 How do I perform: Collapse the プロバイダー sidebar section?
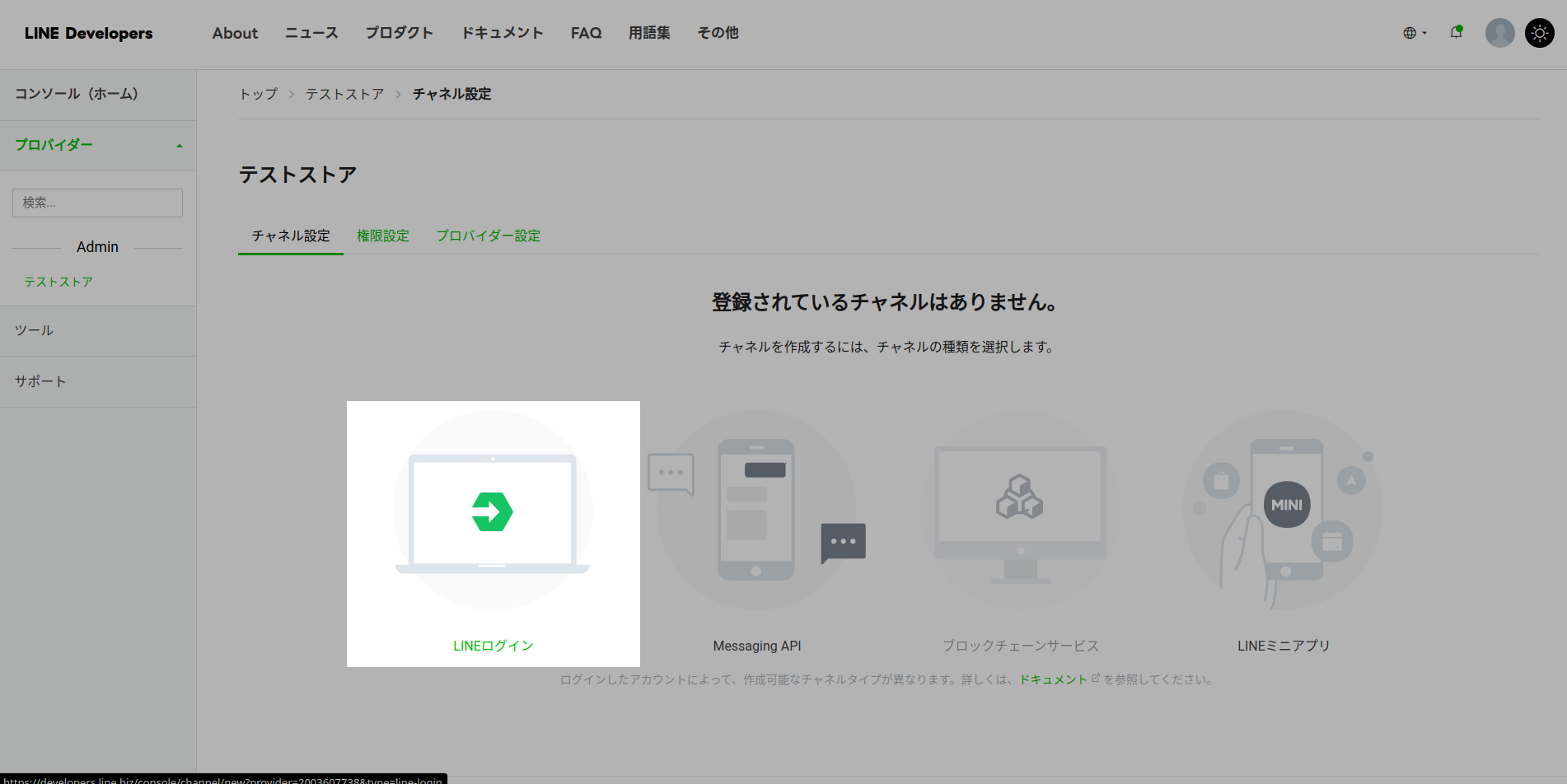98,146
